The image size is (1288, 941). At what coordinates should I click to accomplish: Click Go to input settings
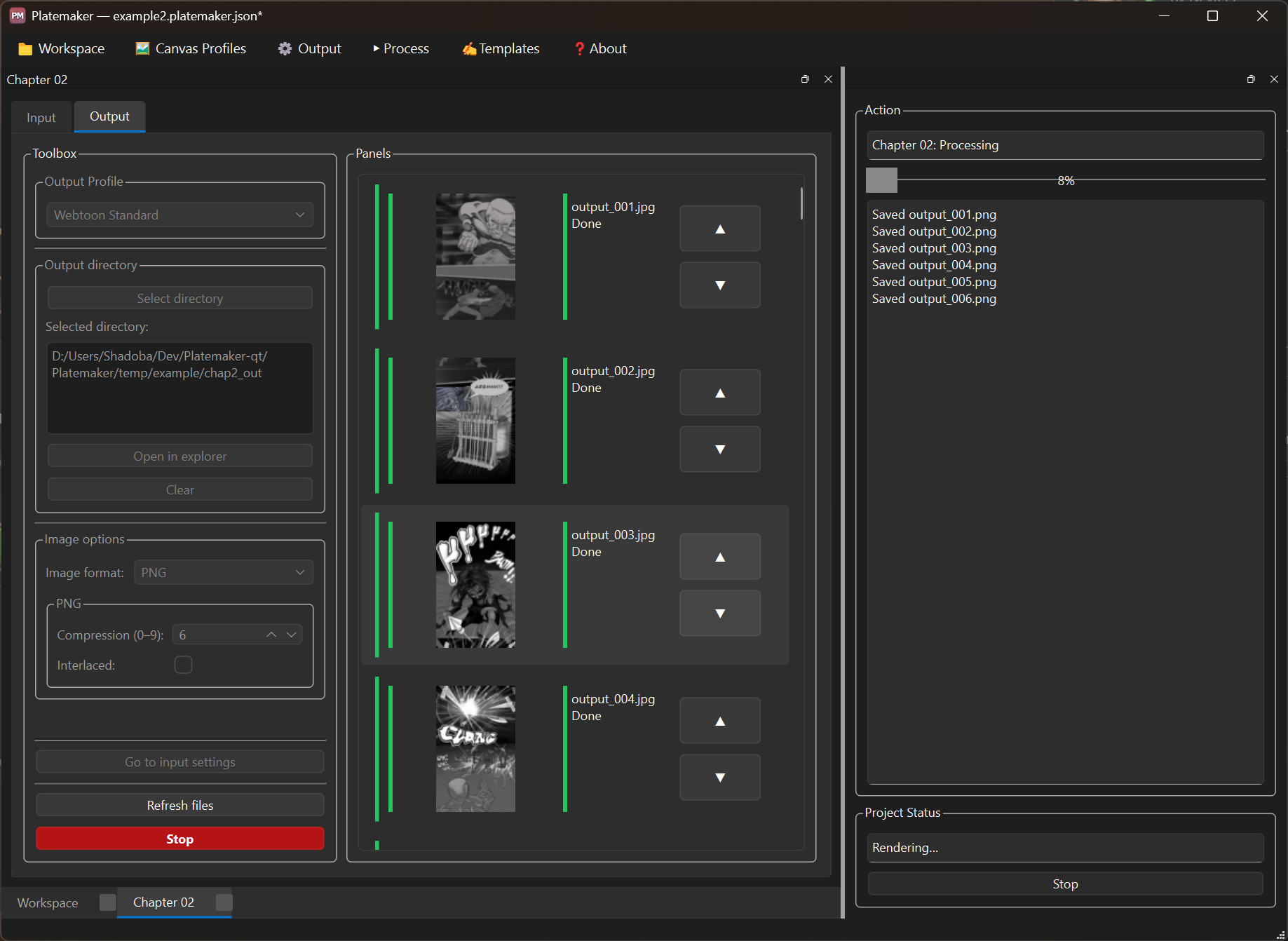tap(180, 761)
